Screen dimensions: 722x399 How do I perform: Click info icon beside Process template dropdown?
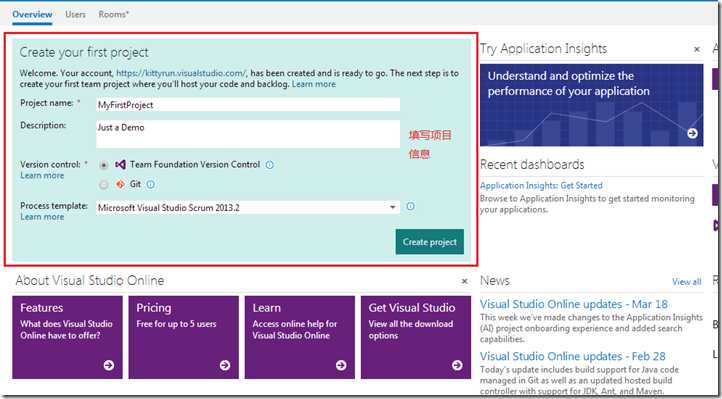(x=410, y=206)
